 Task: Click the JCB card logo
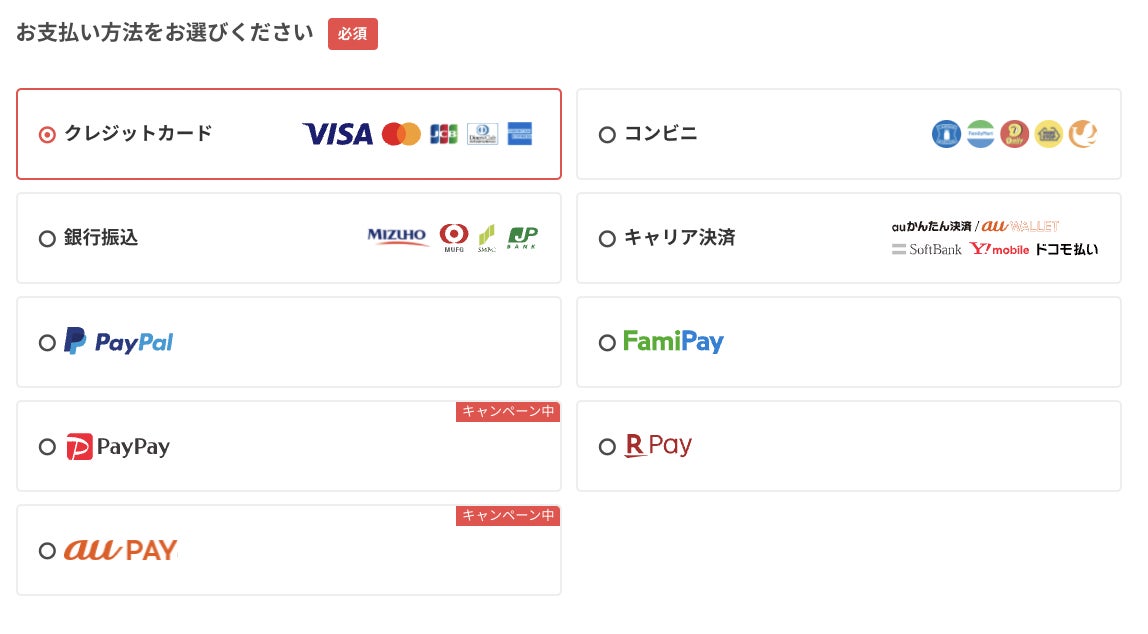pos(443,134)
